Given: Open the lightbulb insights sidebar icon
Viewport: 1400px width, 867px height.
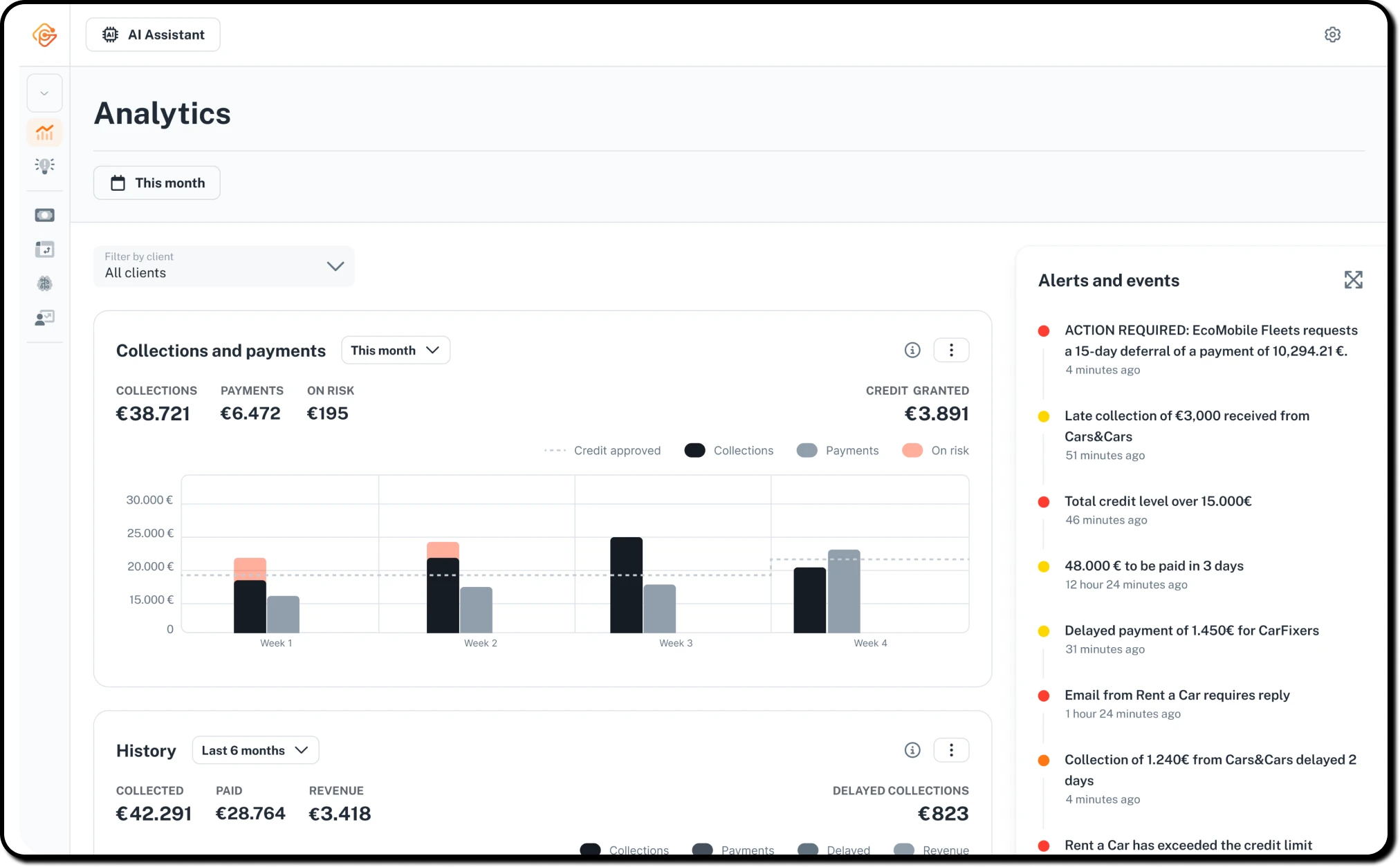Looking at the screenshot, I should coord(44,165).
